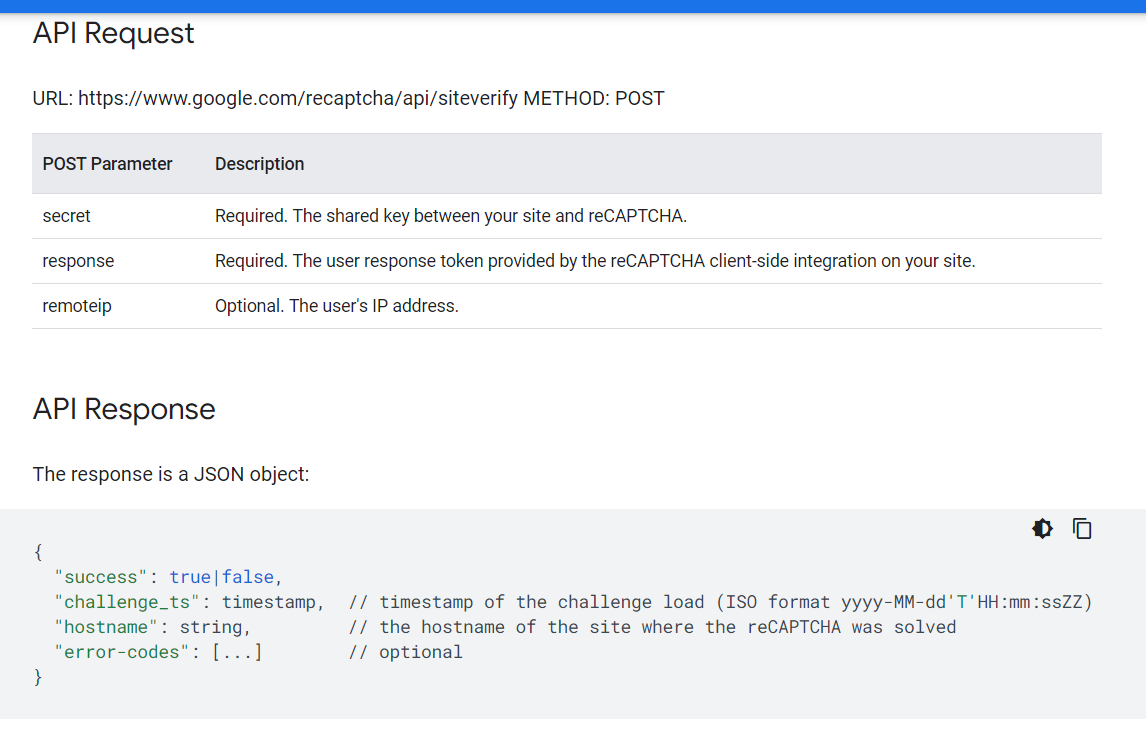Select the 'response' parameter cell
Image resolution: width=1146 pixels, height=734 pixels.
pos(78,261)
